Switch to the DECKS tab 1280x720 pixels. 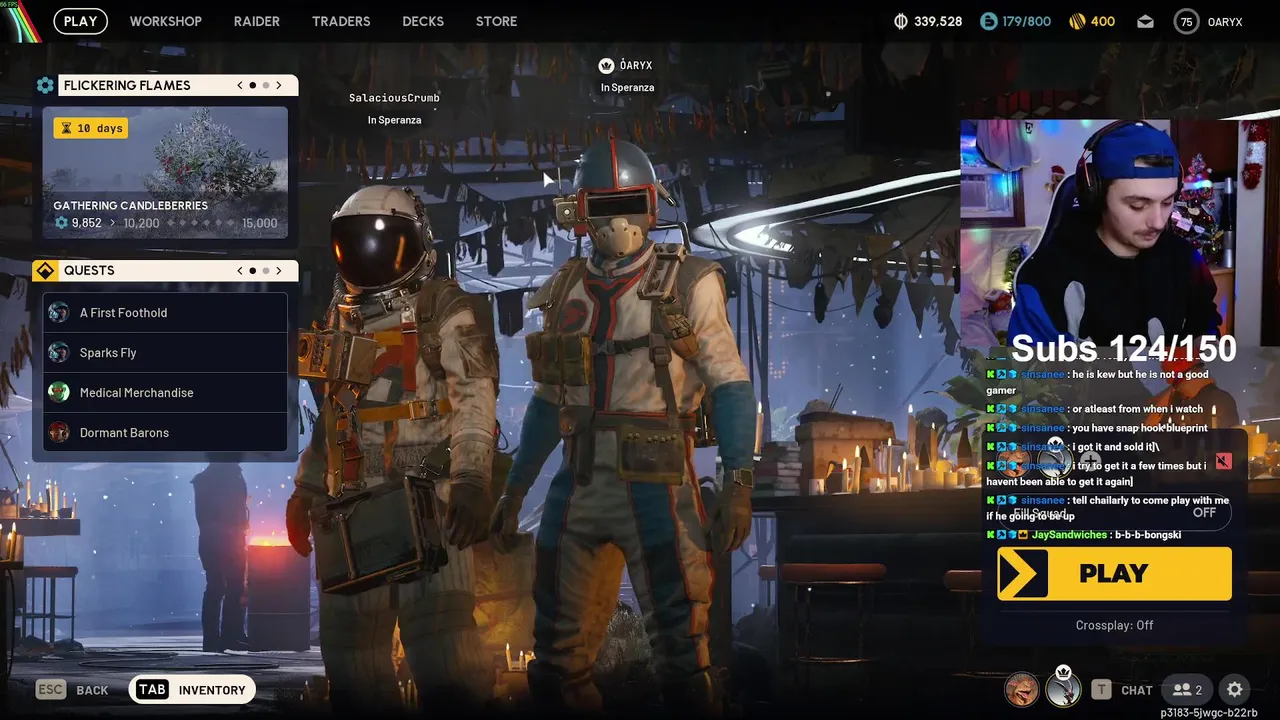[x=423, y=21]
